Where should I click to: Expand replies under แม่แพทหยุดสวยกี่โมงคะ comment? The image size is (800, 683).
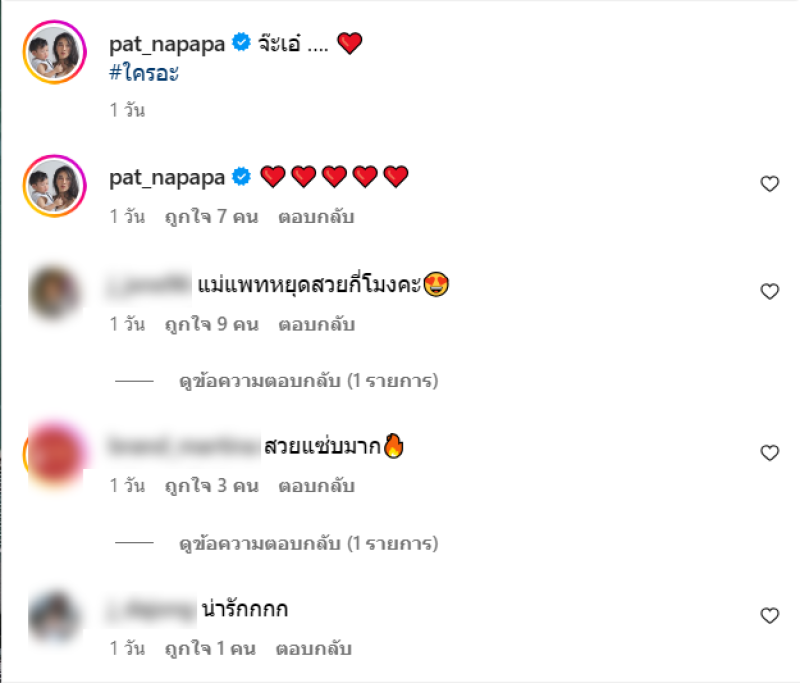click(x=309, y=381)
